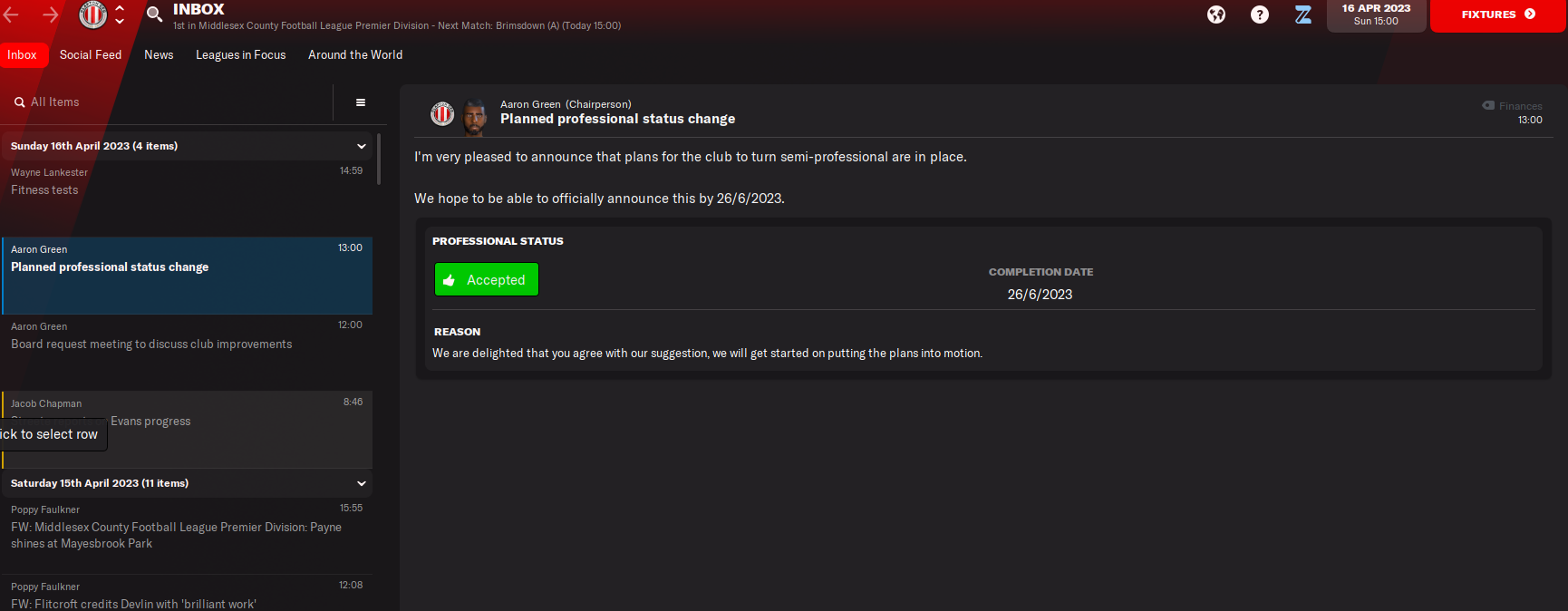This screenshot has width=1568, height=611.
Task: Open the club badge menu
Action: coord(92,15)
